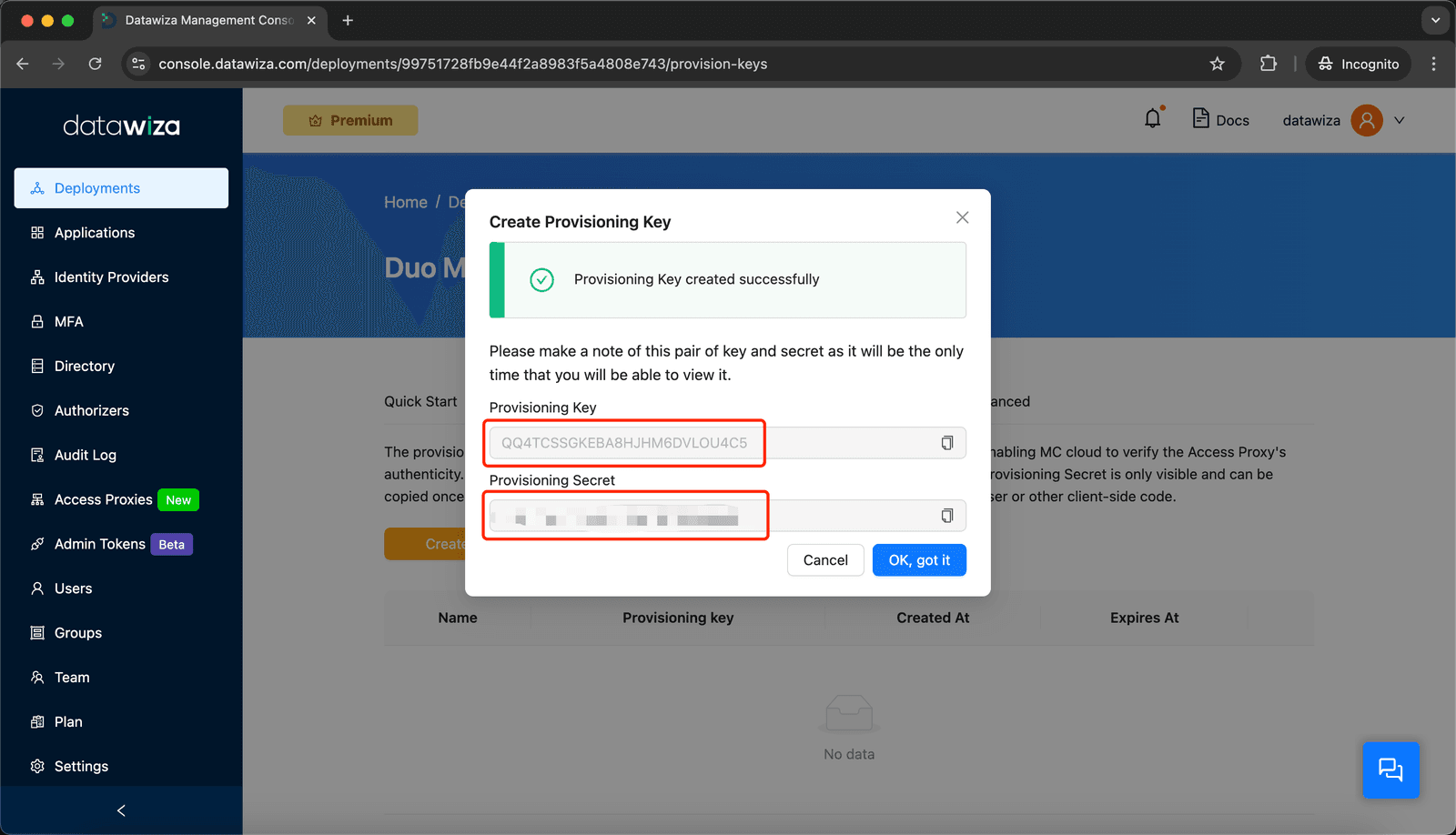Open Groups in sidebar
Image resolution: width=1456 pixels, height=835 pixels.
[x=121, y=633]
